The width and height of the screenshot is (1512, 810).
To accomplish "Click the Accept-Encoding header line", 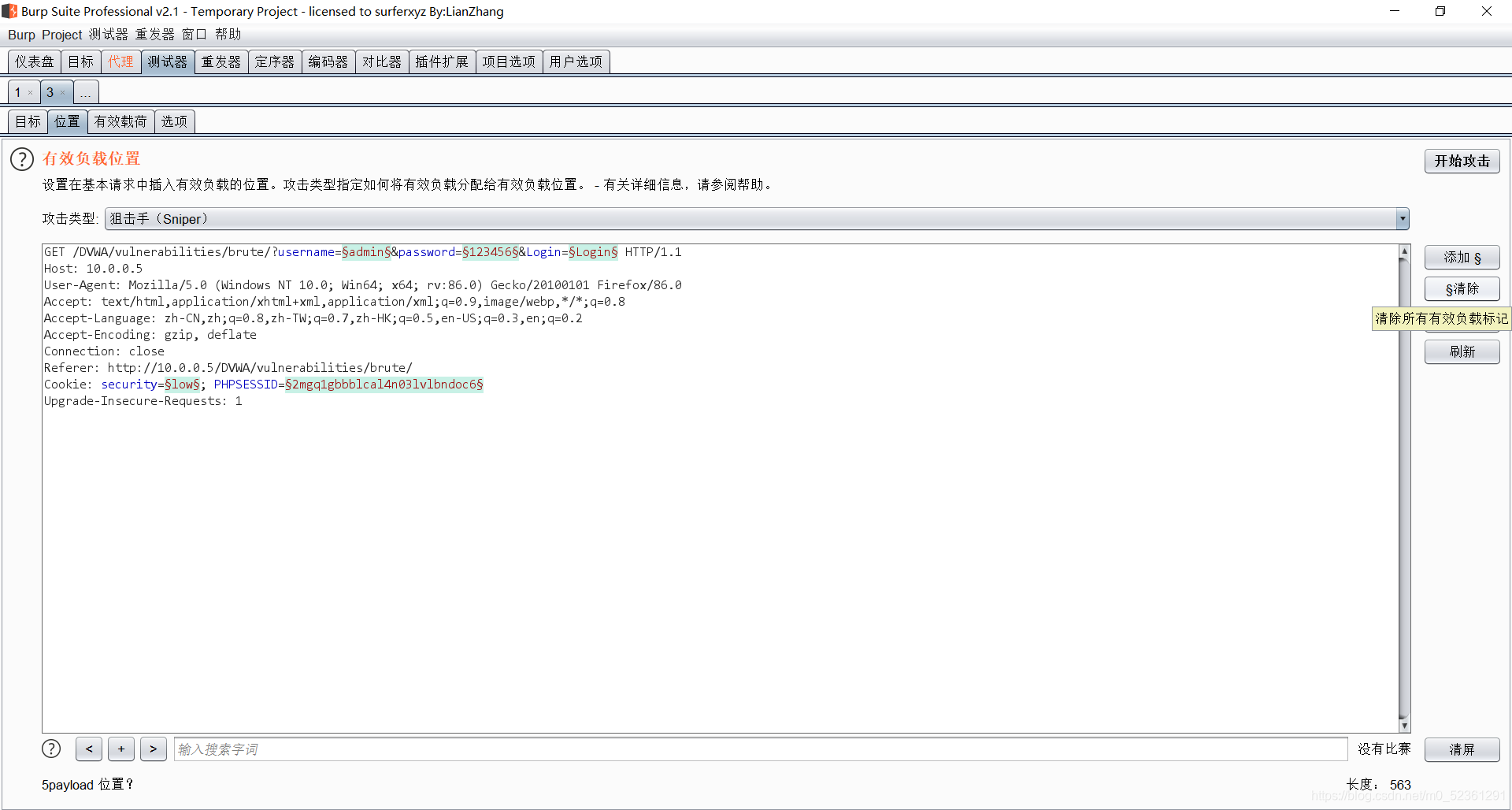I will click(x=150, y=335).
